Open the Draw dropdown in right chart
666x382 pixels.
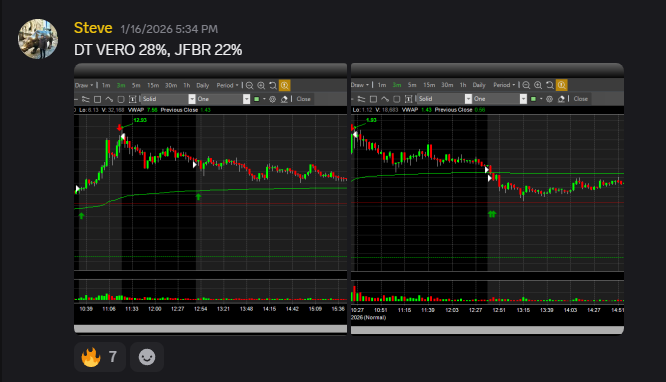[360, 85]
